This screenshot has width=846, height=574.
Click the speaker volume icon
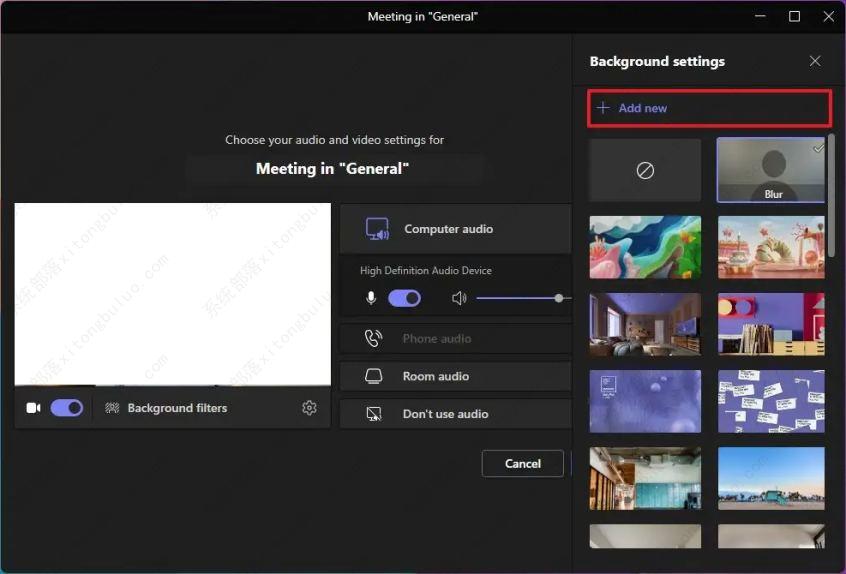coord(459,298)
